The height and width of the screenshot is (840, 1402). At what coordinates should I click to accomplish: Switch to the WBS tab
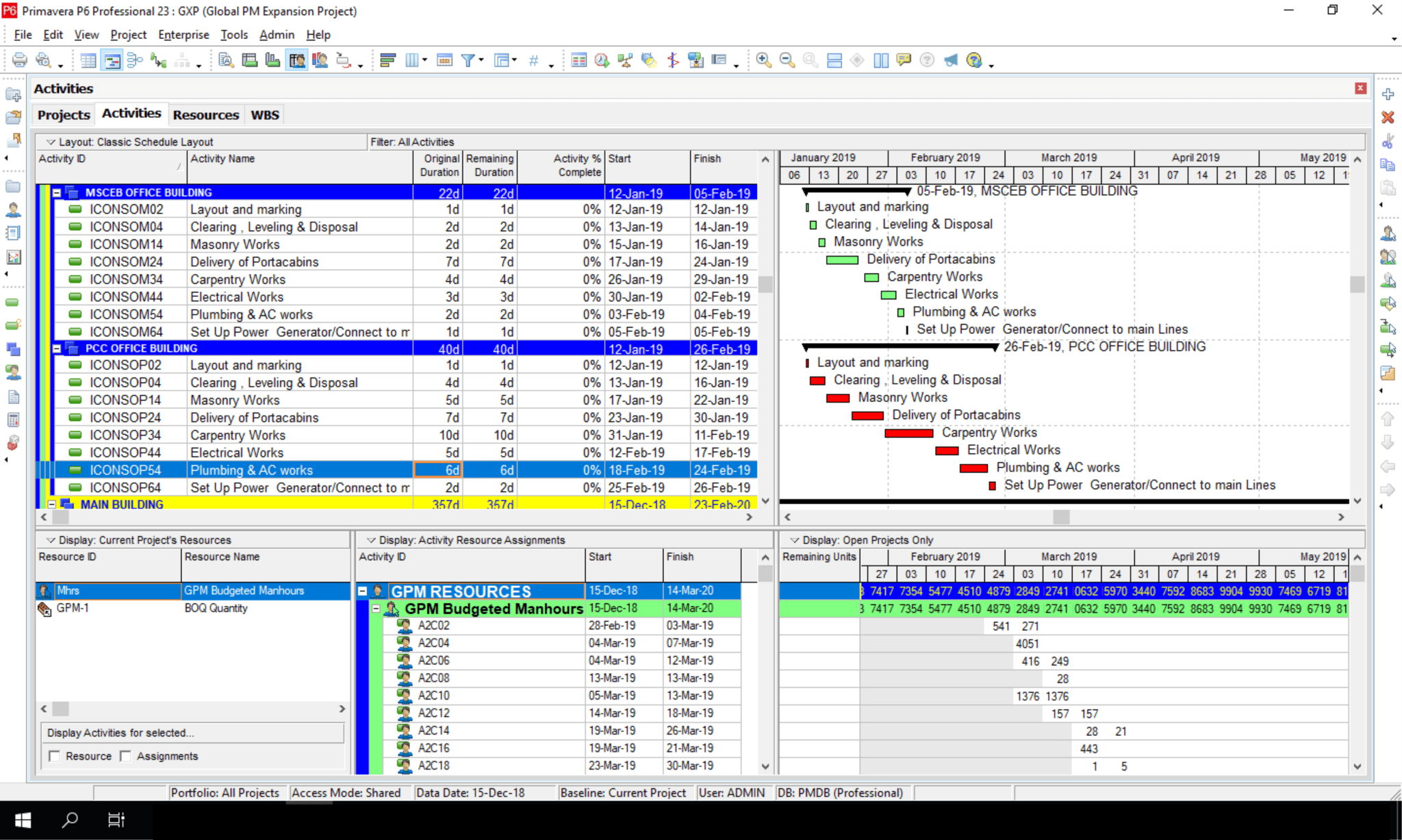click(x=264, y=114)
